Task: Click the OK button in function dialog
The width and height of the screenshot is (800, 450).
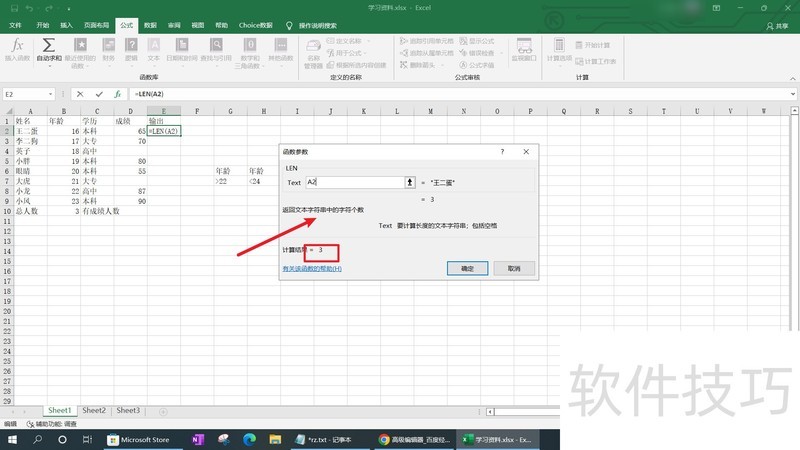Action: click(467, 268)
